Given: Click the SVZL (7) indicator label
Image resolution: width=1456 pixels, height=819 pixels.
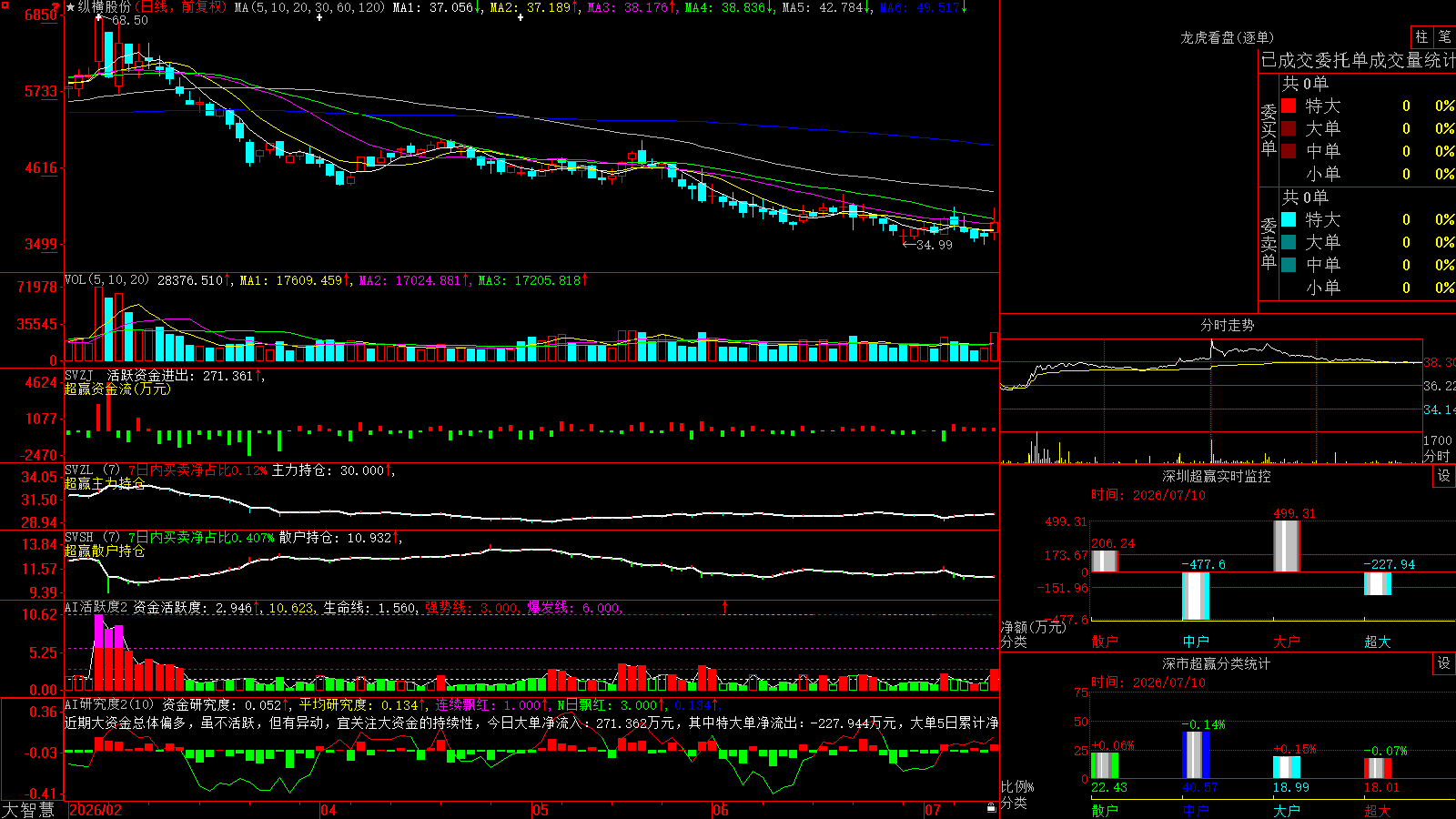Looking at the screenshot, I should [x=92, y=470].
